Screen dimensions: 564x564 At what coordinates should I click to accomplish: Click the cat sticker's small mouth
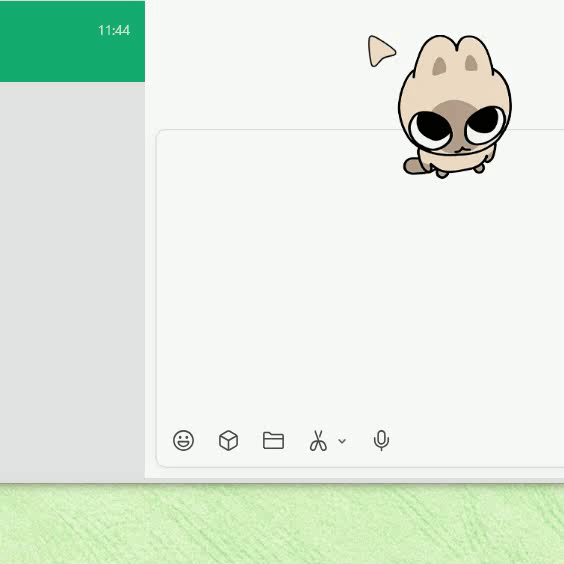coord(462,149)
